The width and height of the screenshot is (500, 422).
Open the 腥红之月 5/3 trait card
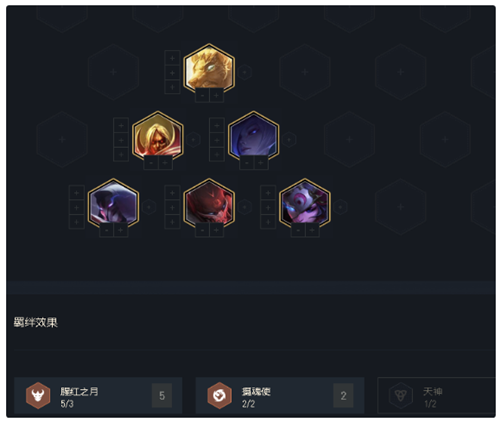(98, 396)
